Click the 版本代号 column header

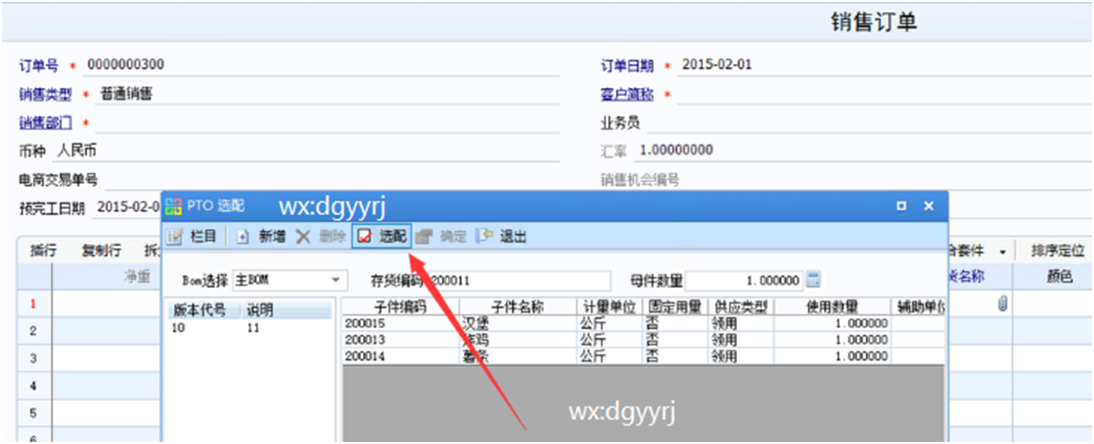[x=199, y=310]
